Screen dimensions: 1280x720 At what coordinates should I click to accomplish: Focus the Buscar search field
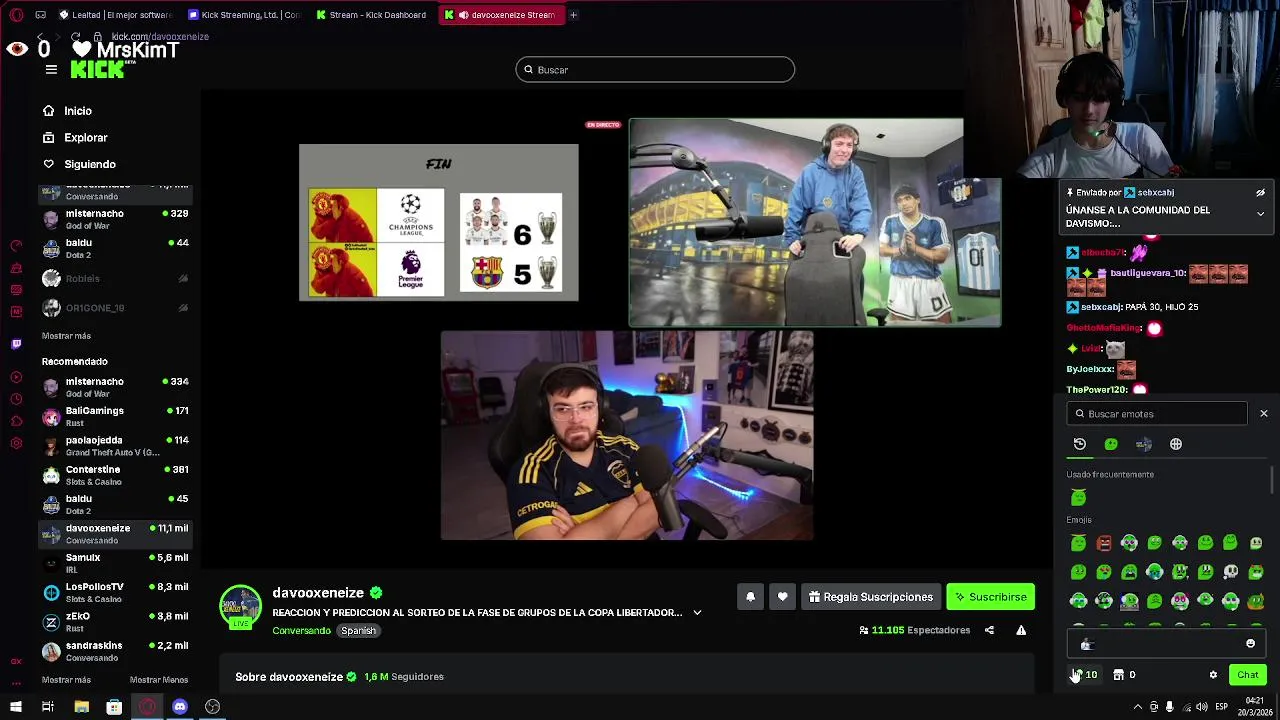coord(655,70)
